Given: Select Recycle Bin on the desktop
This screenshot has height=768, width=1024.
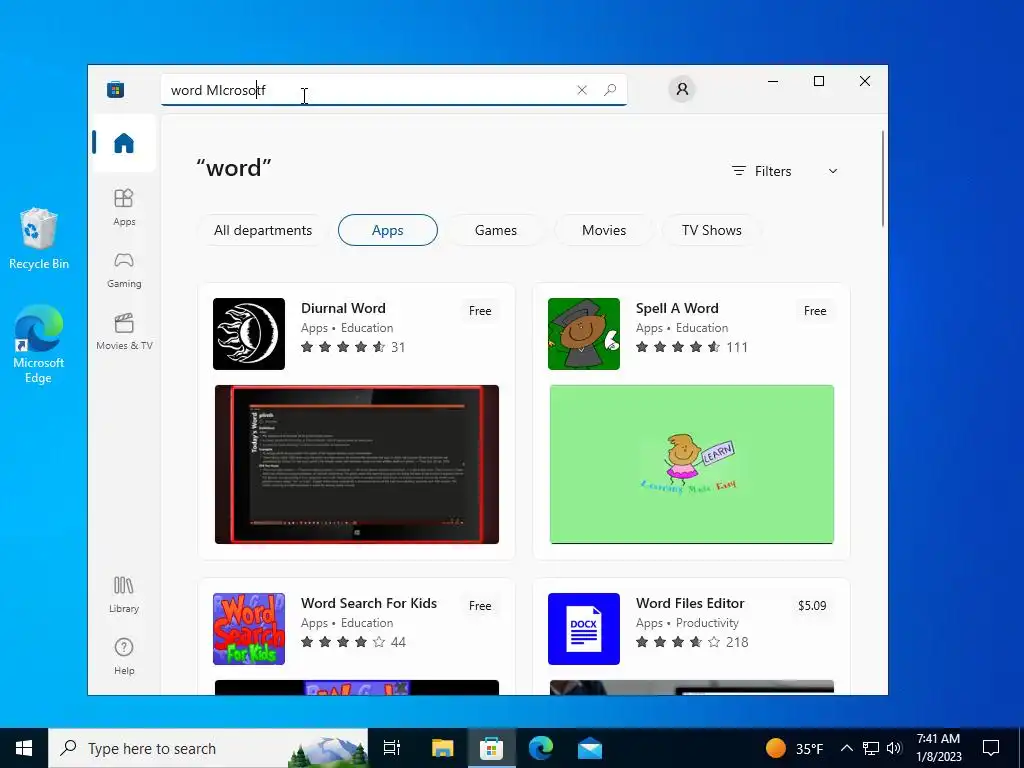Looking at the screenshot, I should [39, 238].
